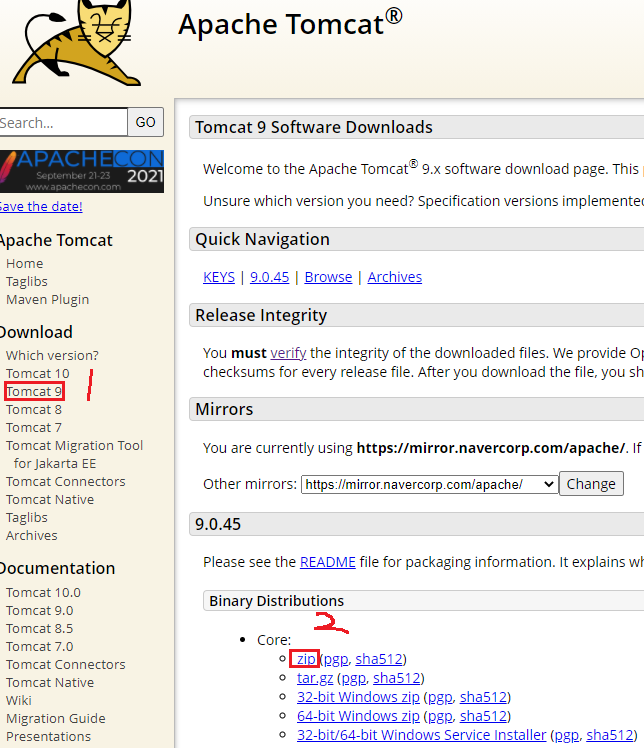Screen dimensions: 644x748
Task: Open Tomcat Connectors under Download
Action: pos(66,481)
